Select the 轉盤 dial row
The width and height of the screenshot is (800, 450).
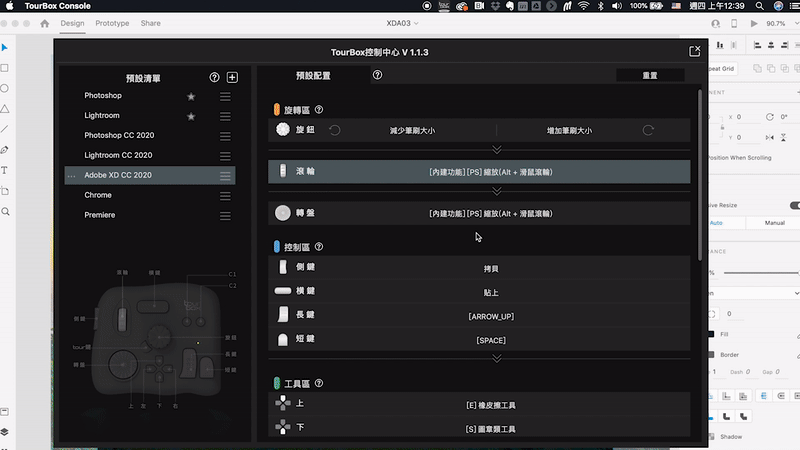point(479,213)
